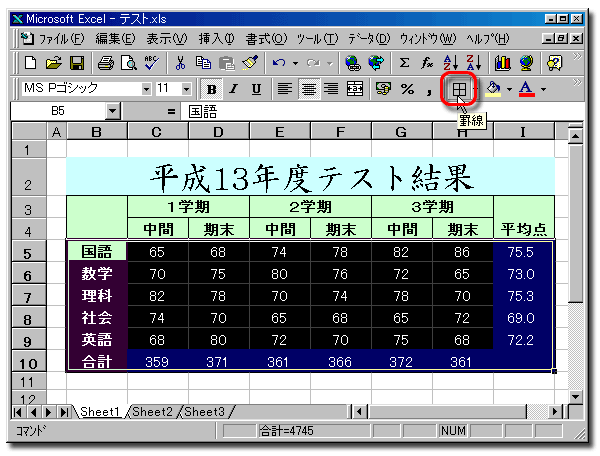Toggle Align Left
The height and width of the screenshot is (456, 600).
coord(285,89)
